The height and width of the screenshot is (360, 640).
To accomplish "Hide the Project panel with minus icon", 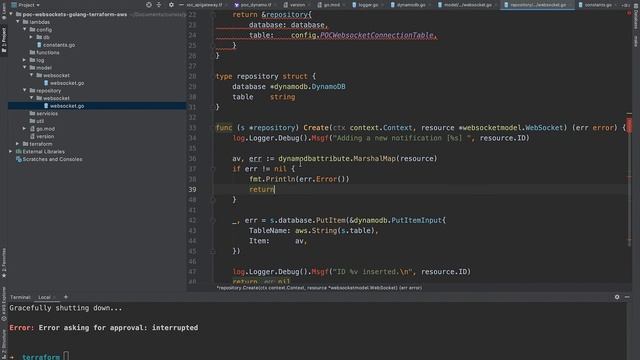I will (181, 5).
